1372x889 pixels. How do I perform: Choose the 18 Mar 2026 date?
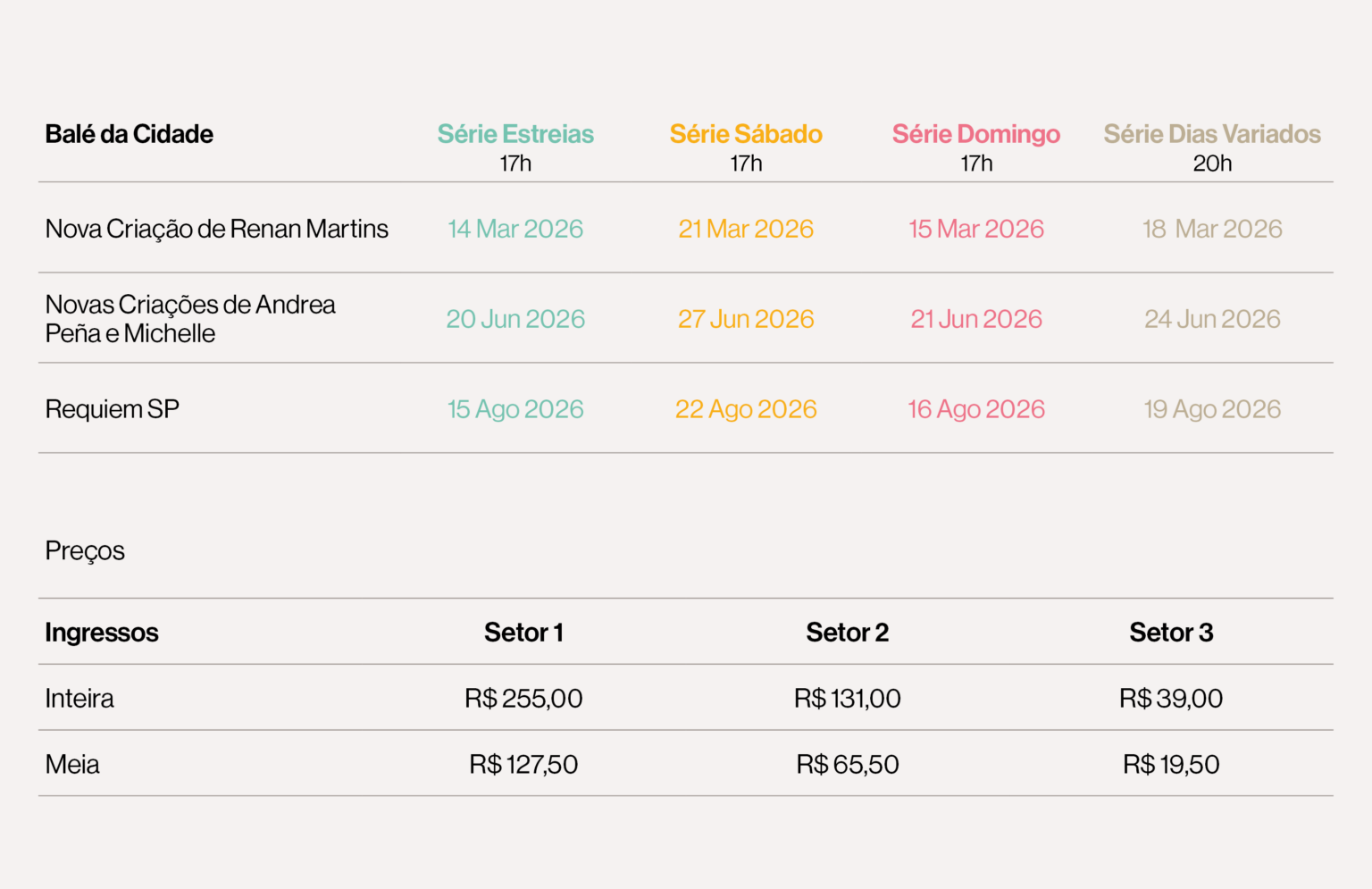(x=1212, y=229)
